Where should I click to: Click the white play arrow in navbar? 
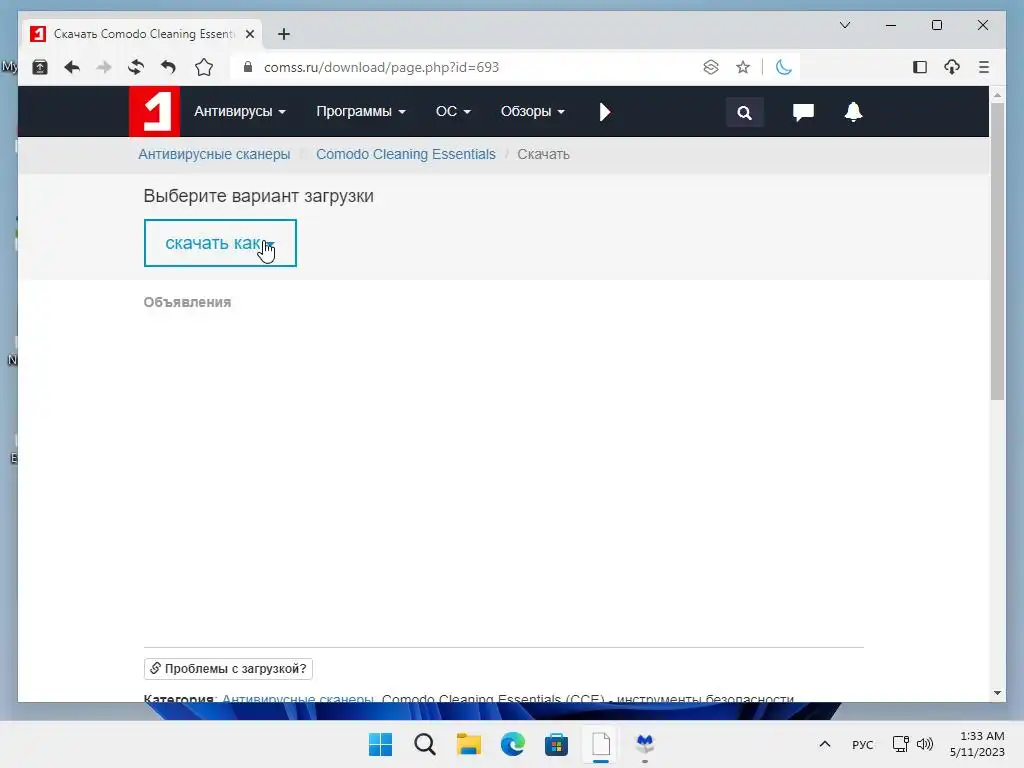605,112
